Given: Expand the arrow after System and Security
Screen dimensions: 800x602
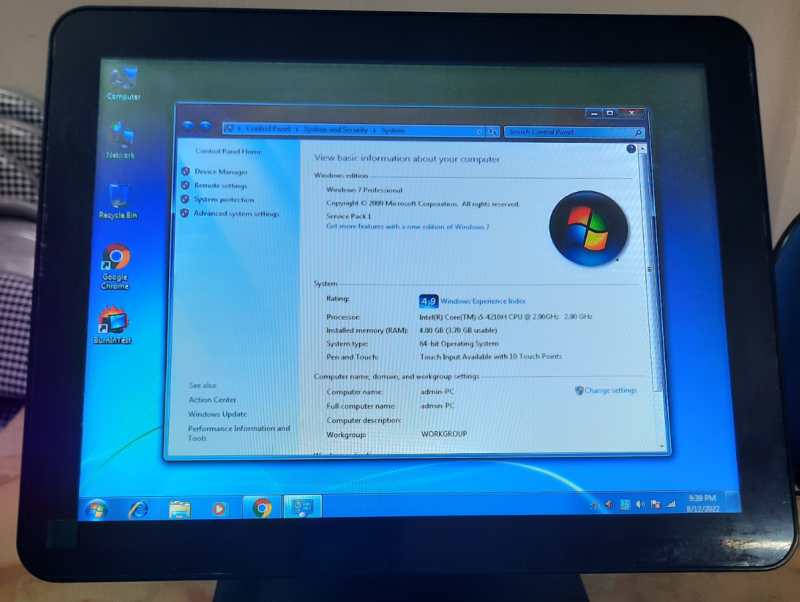Looking at the screenshot, I should [x=374, y=131].
